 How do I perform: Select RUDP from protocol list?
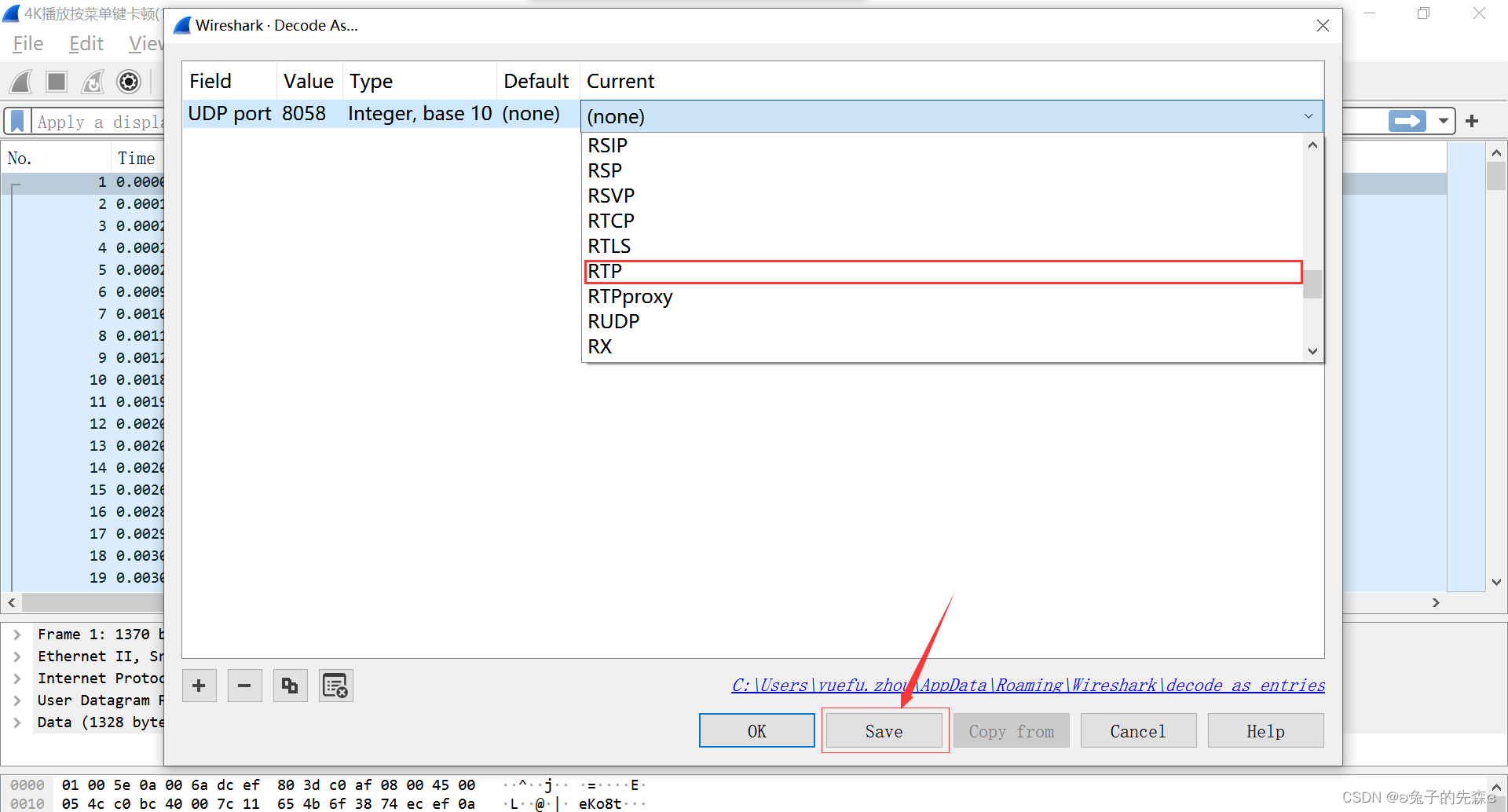click(942, 322)
